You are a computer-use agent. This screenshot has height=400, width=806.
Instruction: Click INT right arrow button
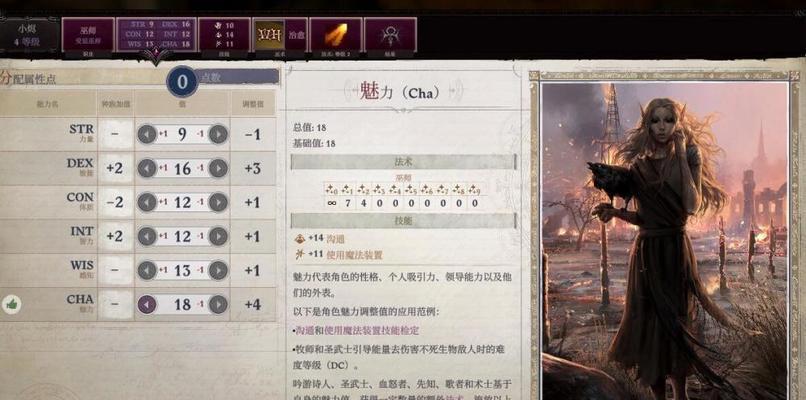(x=218, y=236)
